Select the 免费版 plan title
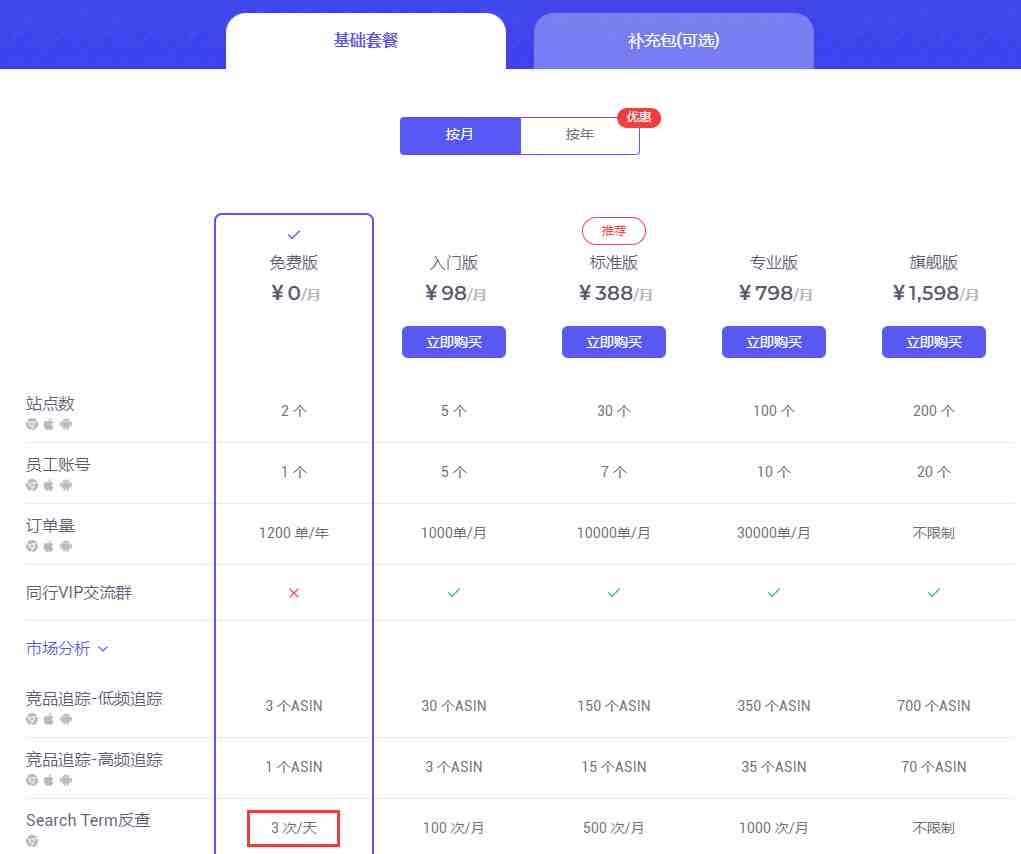 click(x=294, y=263)
